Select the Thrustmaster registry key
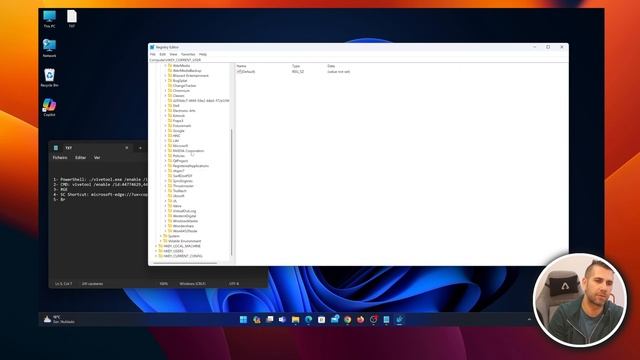The height and width of the screenshot is (360, 640). [183, 186]
